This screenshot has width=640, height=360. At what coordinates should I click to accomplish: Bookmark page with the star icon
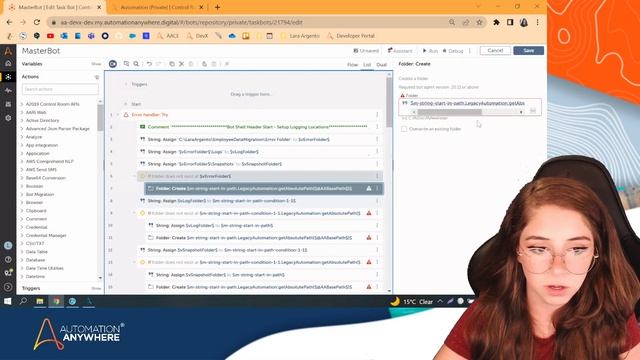click(480, 22)
